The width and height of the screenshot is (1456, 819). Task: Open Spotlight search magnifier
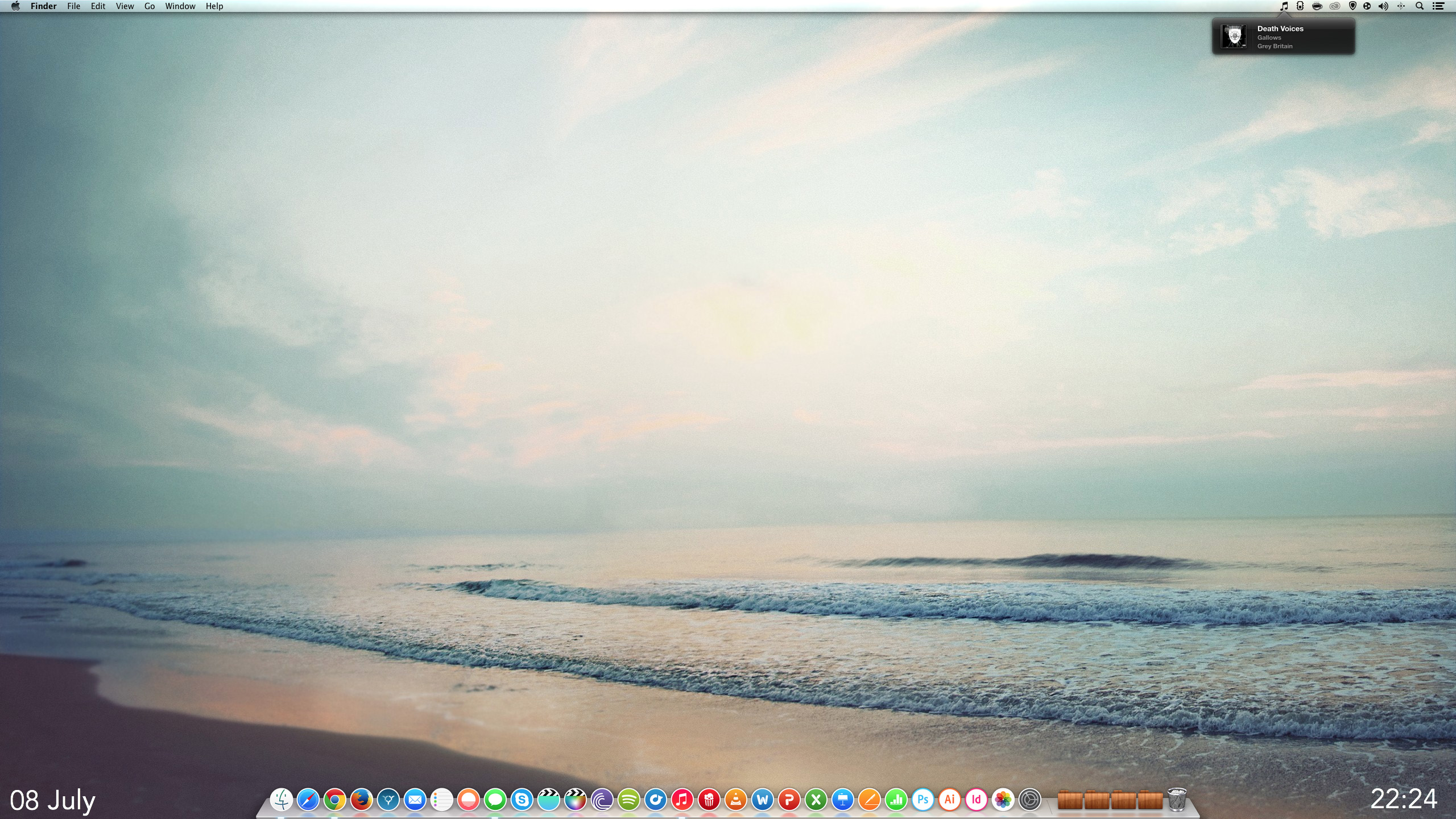[1420, 6]
